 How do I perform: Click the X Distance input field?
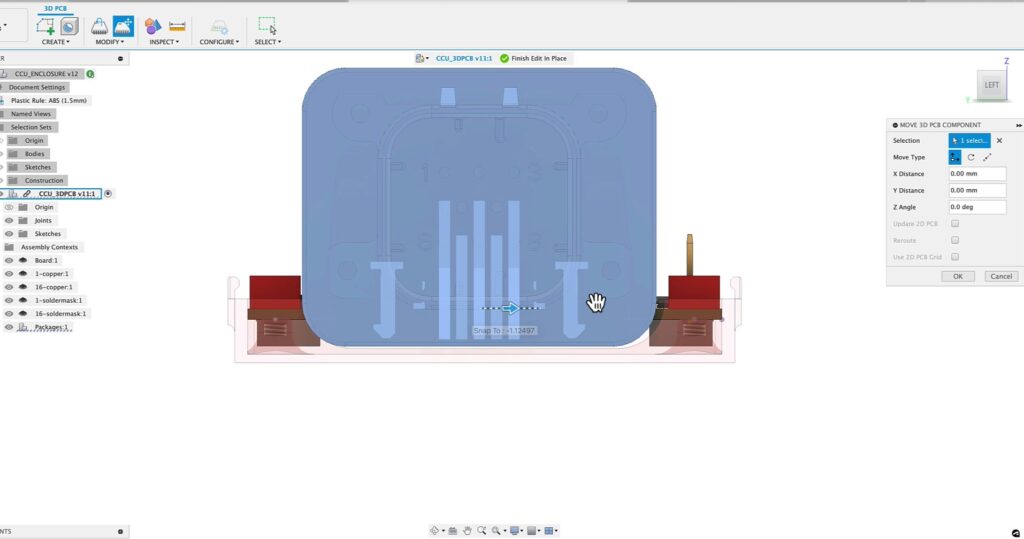977,174
